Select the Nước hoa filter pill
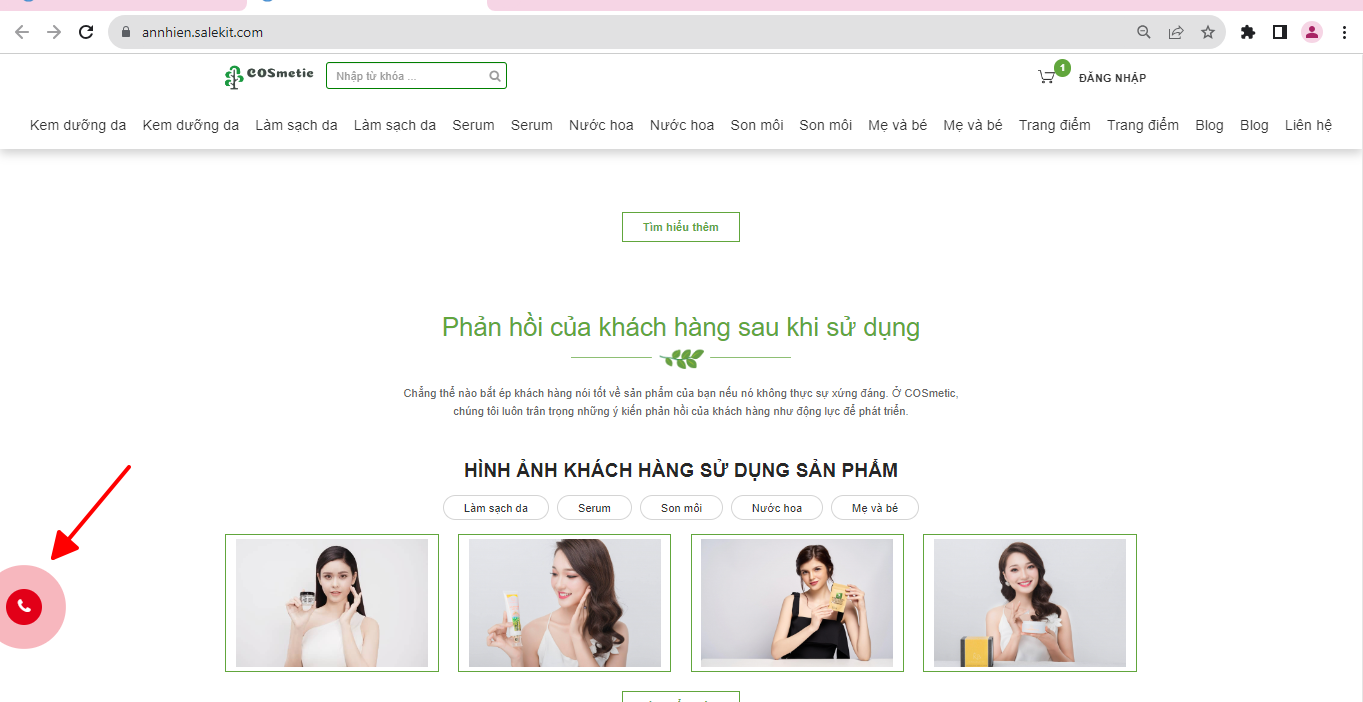 tap(778, 508)
